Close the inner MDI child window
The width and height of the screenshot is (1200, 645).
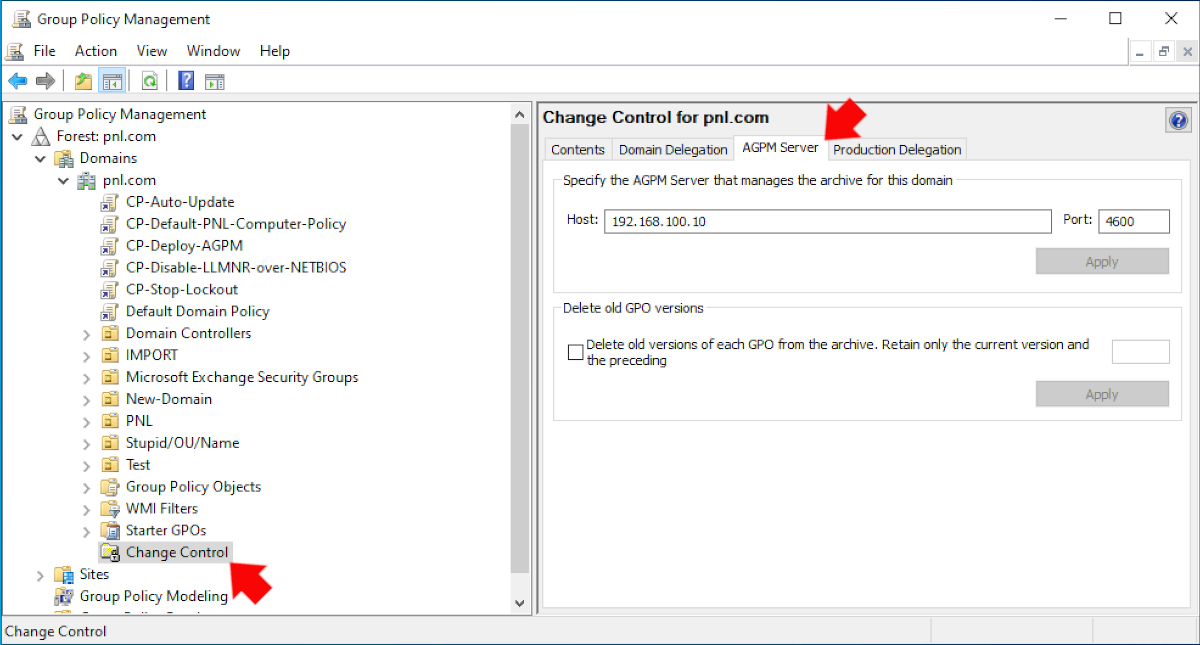pyautogui.click(x=1186, y=51)
